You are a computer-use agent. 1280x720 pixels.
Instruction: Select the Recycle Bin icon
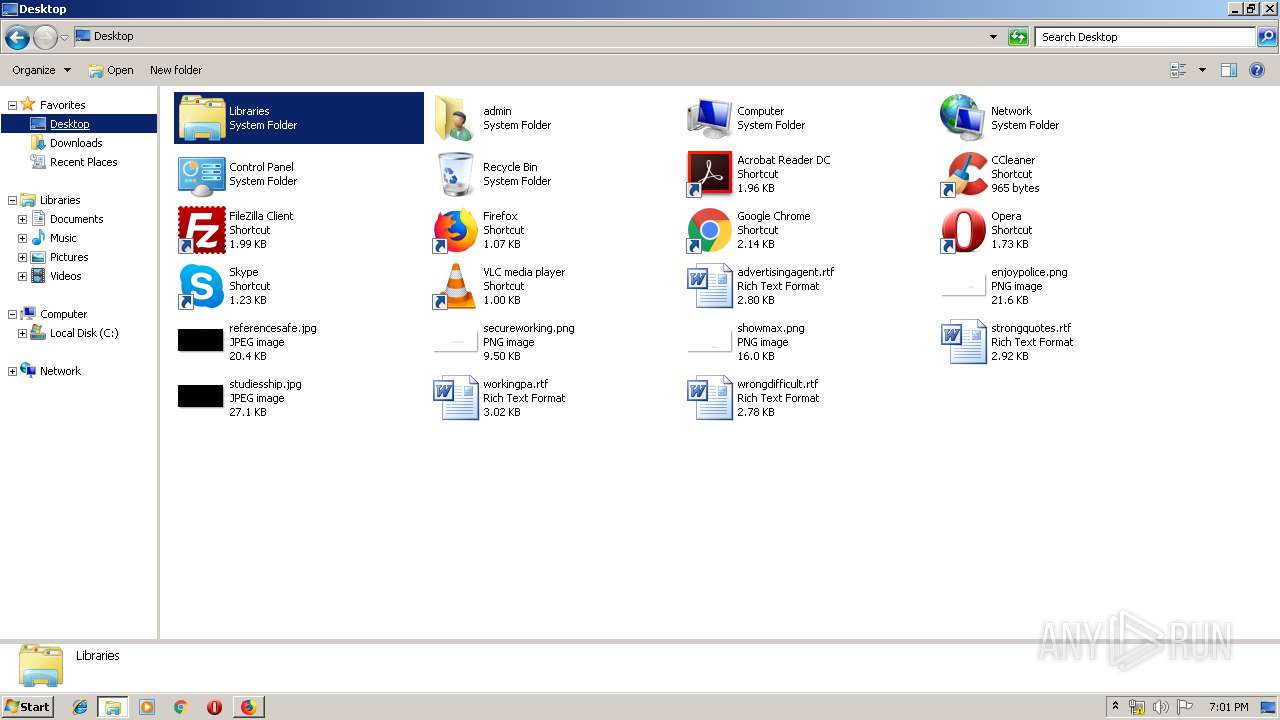[x=455, y=174]
